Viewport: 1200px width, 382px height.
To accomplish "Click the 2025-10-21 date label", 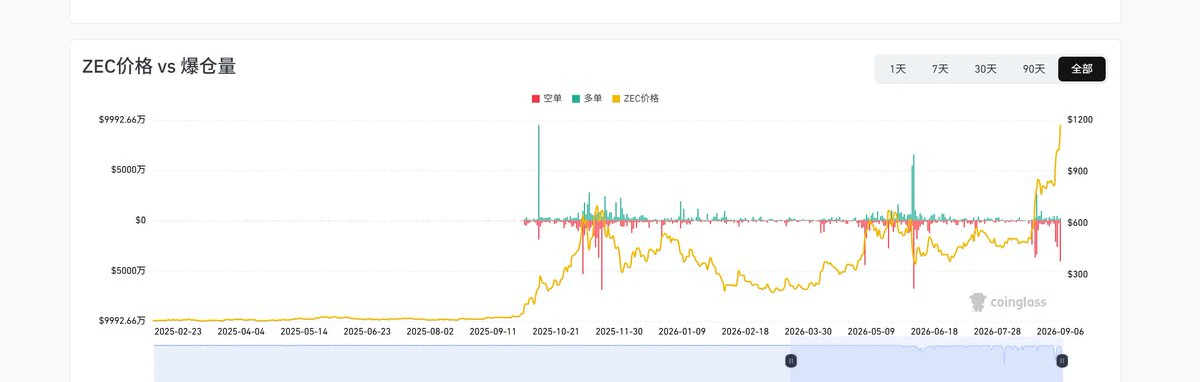I will [x=556, y=331].
